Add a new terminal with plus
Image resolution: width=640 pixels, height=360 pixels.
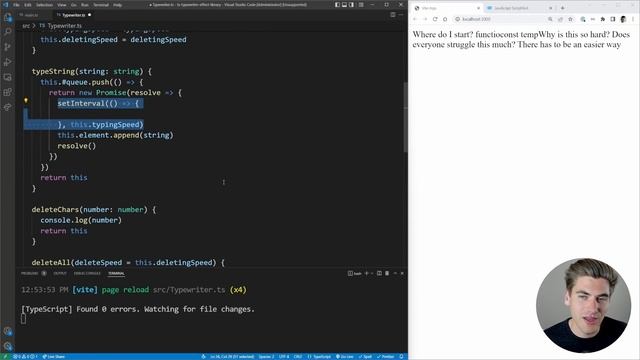(x=367, y=273)
